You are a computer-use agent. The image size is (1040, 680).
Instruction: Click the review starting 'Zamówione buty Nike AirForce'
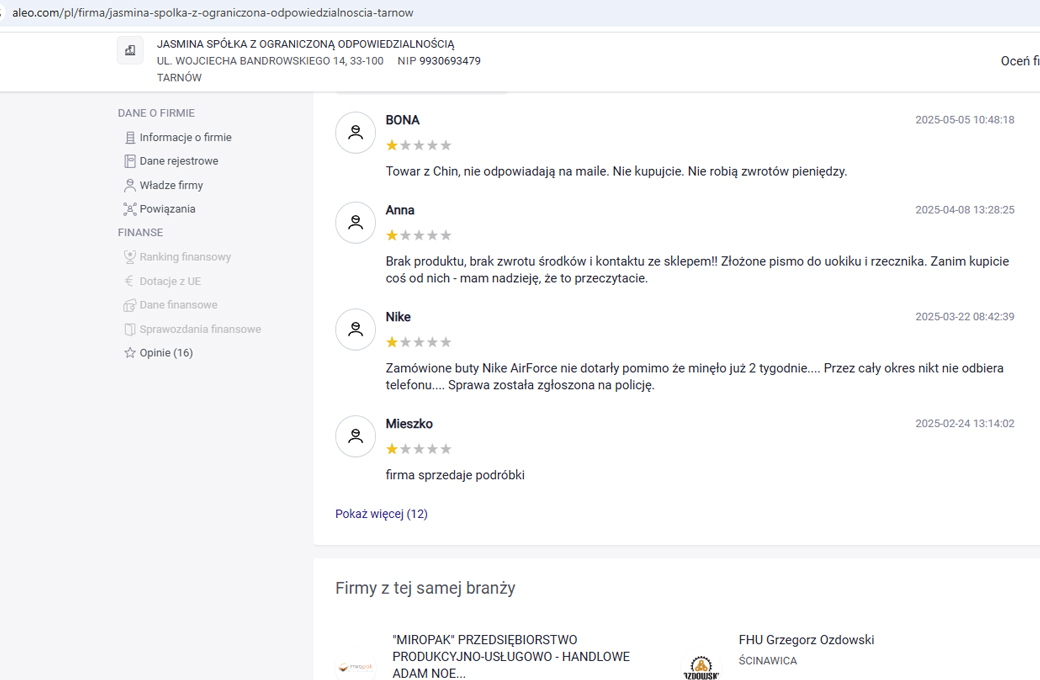click(694, 377)
